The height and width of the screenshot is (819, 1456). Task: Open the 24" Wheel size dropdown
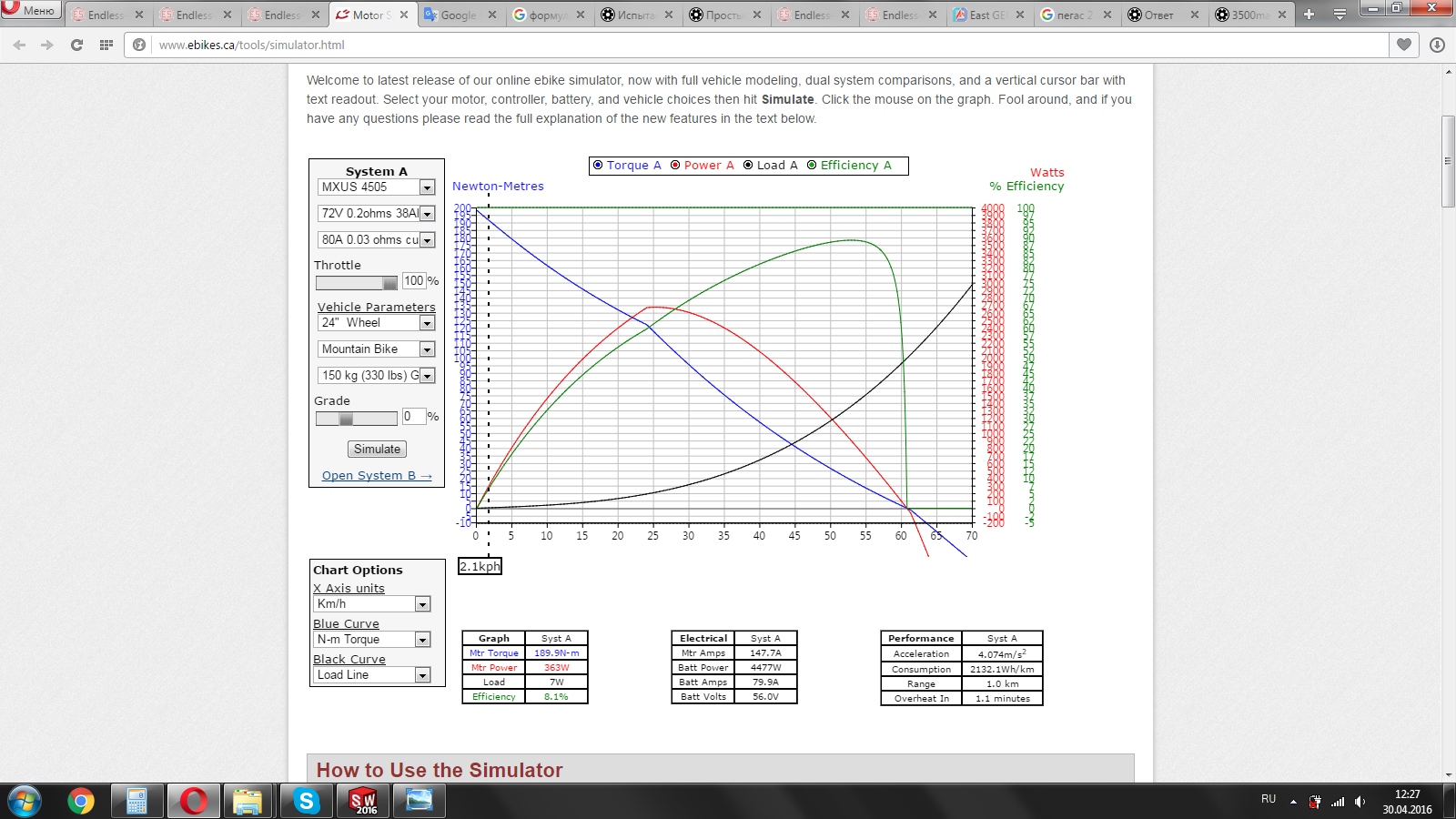[427, 323]
